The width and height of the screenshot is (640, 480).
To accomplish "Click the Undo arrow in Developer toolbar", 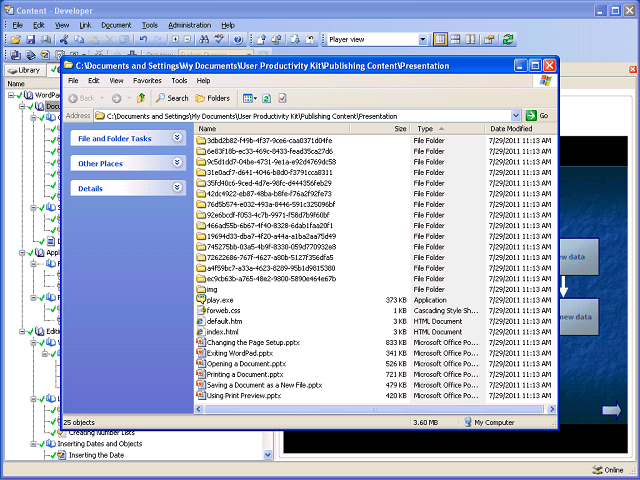I will [x=143, y=40].
